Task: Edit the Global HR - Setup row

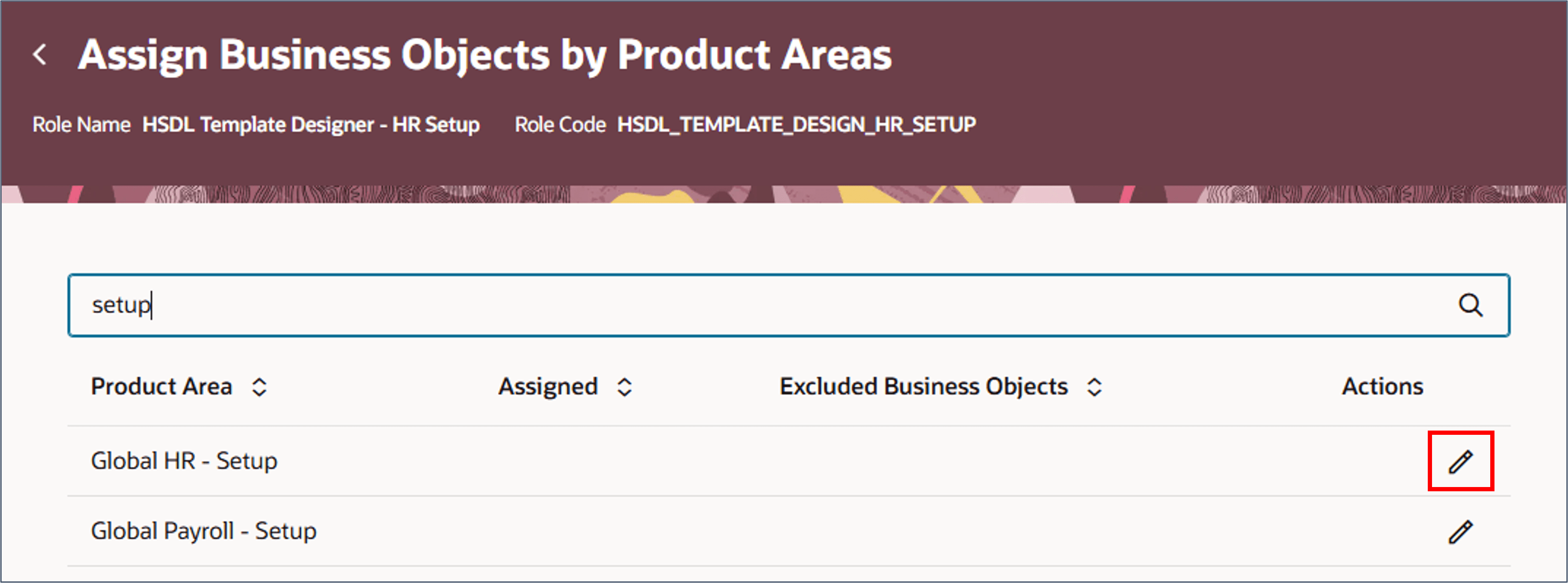Action: click(1460, 461)
